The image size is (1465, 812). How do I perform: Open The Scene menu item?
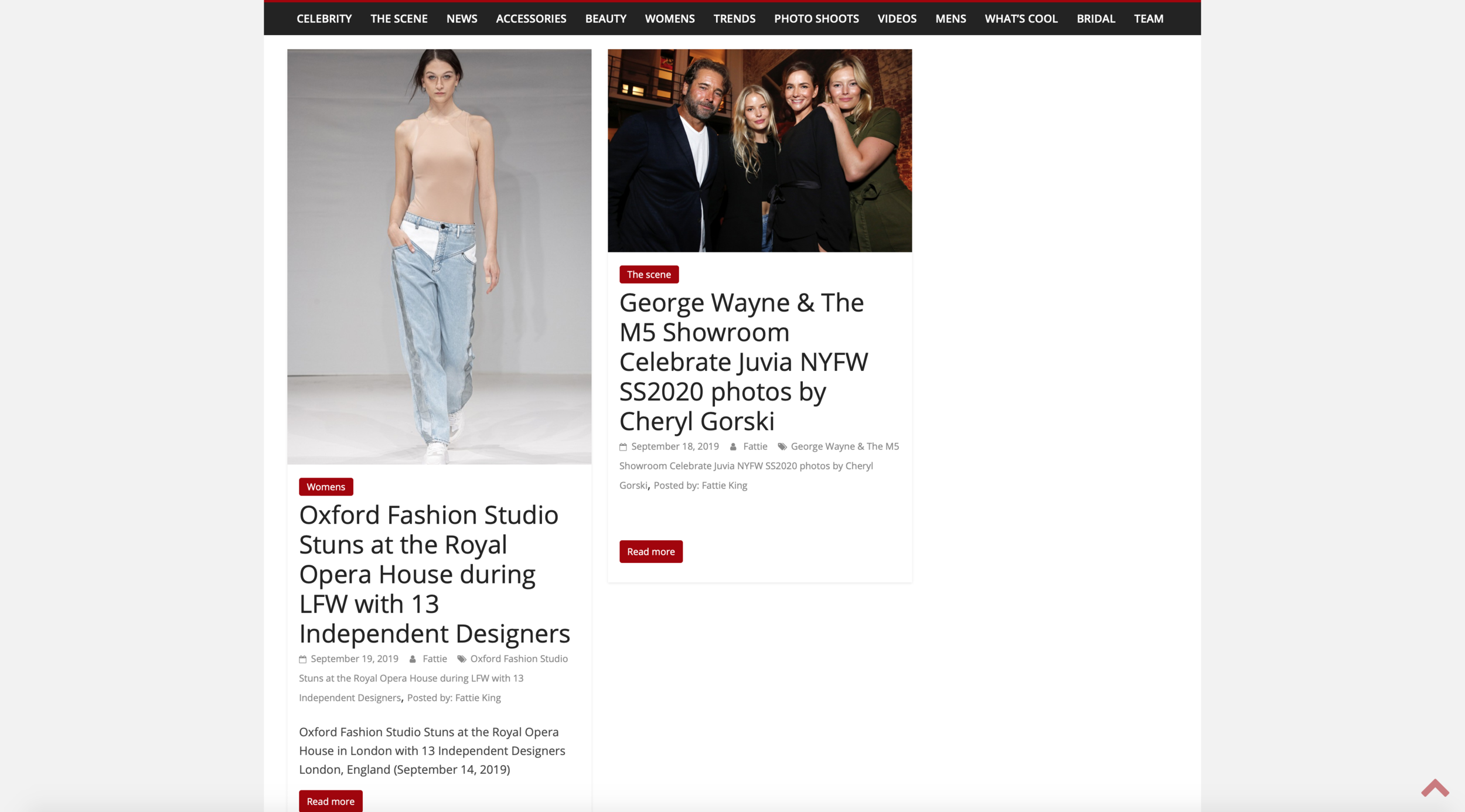coord(399,19)
